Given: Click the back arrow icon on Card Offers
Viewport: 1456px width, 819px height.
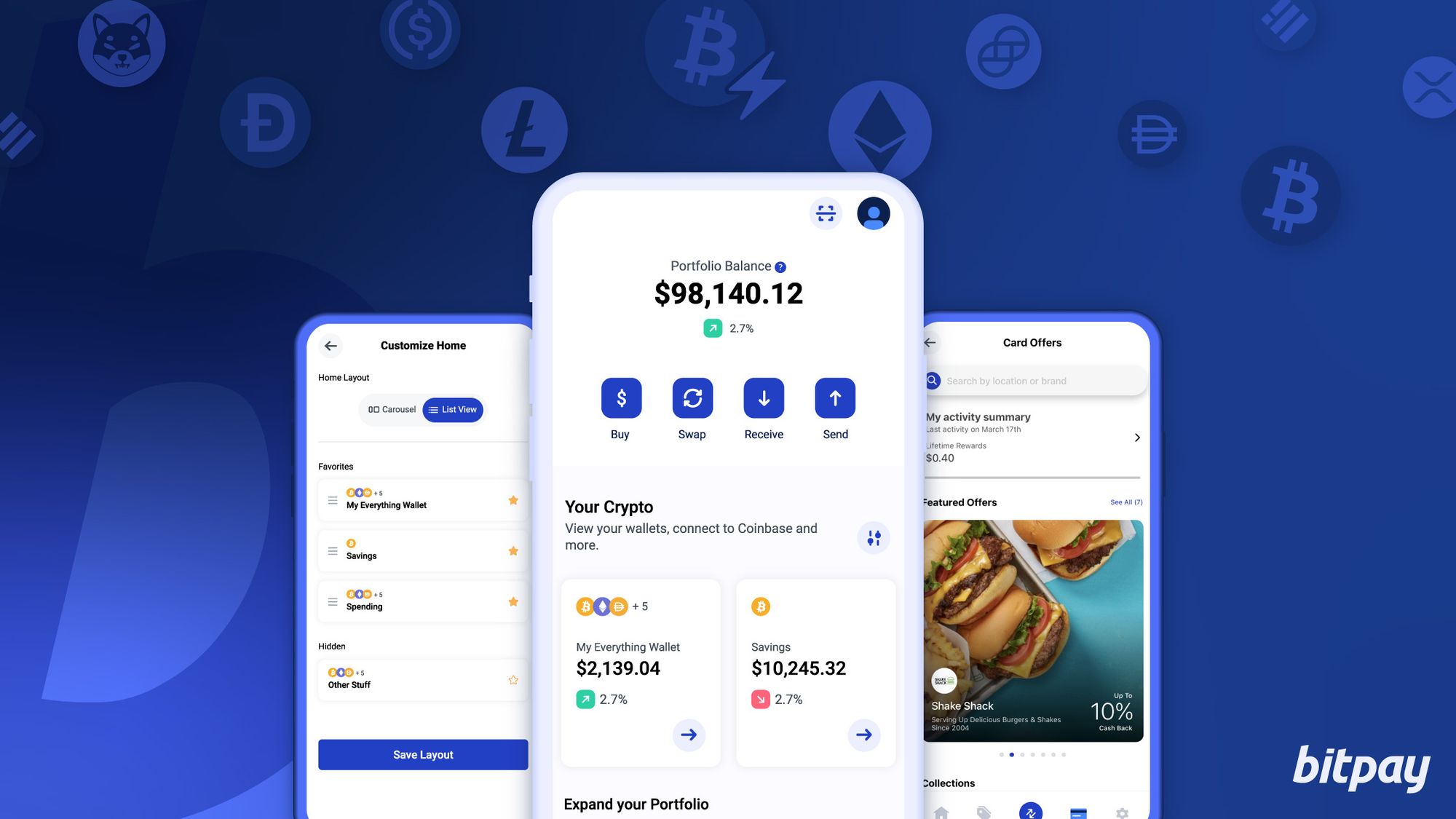Looking at the screenshot, I should click(x=927, y=343).
